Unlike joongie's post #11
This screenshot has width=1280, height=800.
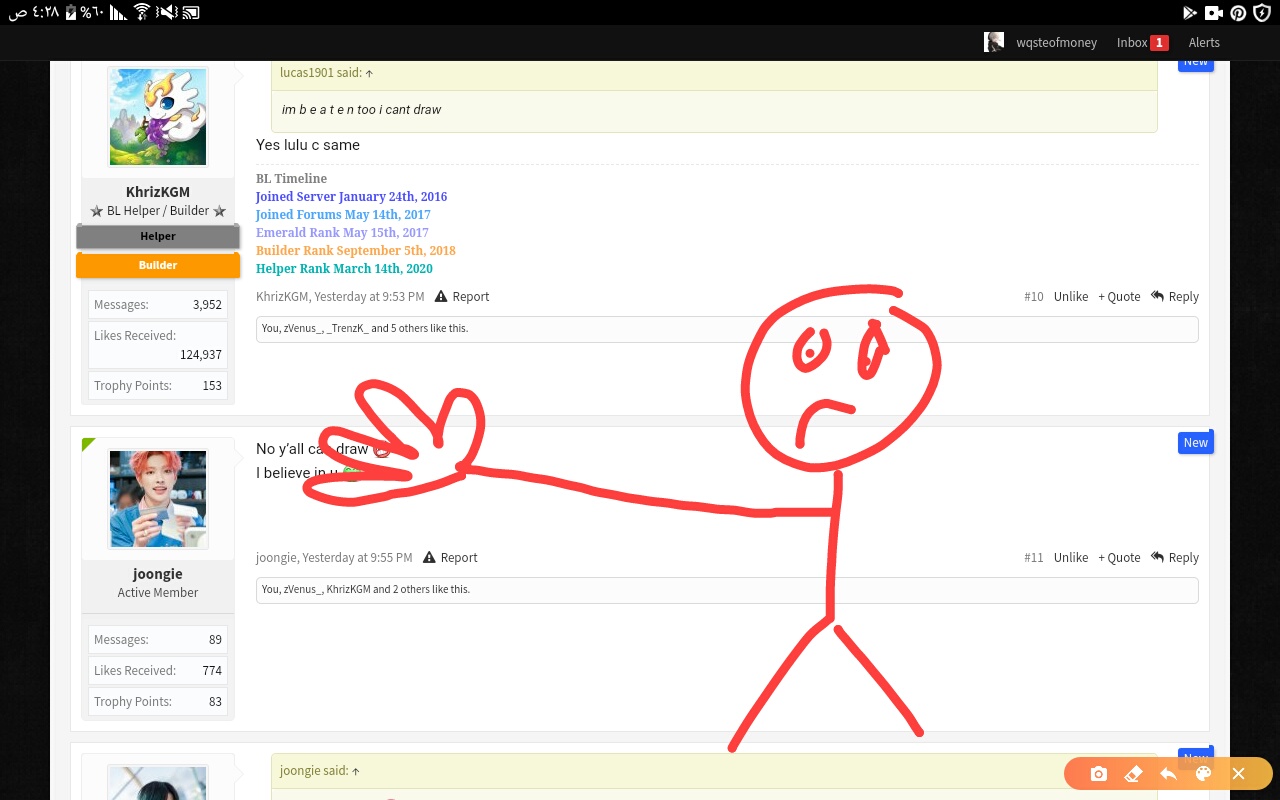point(1070,558)
